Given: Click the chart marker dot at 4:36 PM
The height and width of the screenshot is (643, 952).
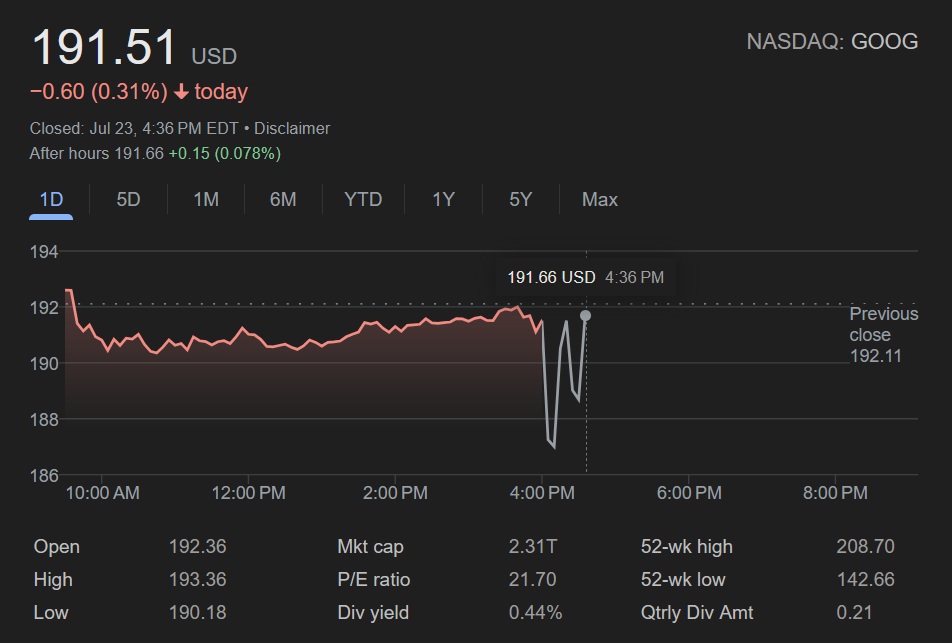Looking at the screenshot, I should point(585,316).
